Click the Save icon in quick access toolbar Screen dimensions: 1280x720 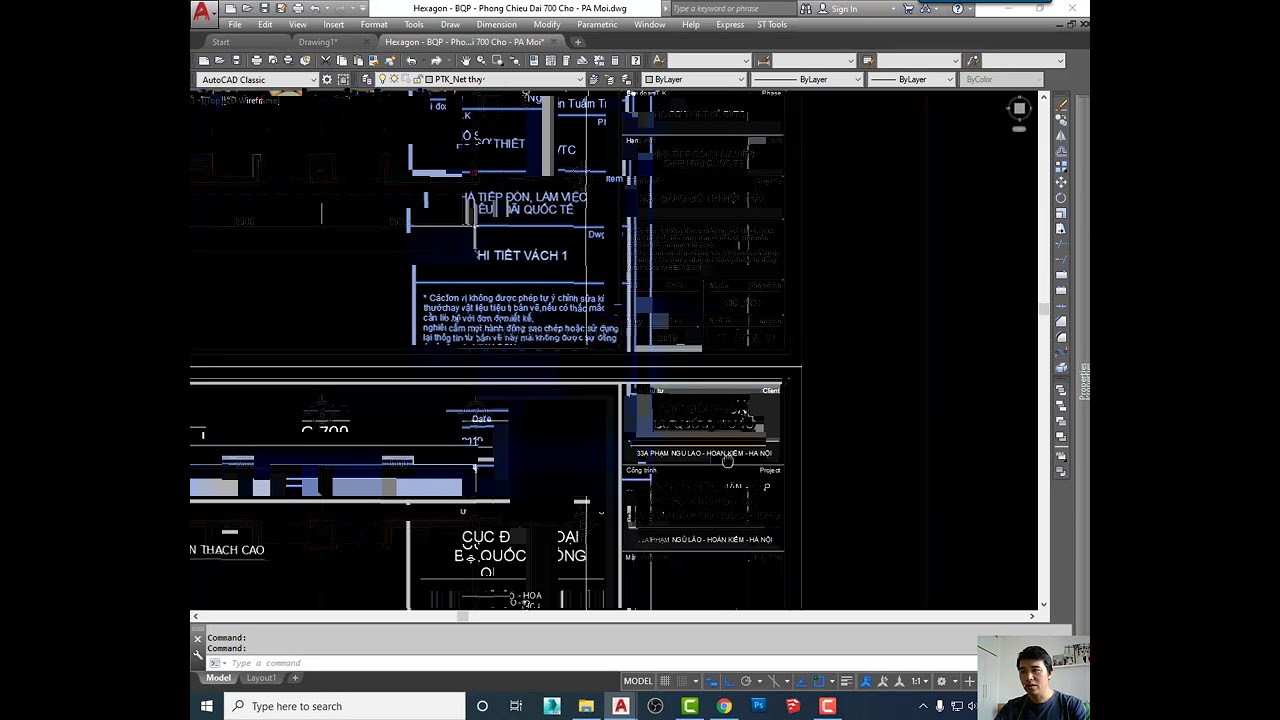pos(264,8)
